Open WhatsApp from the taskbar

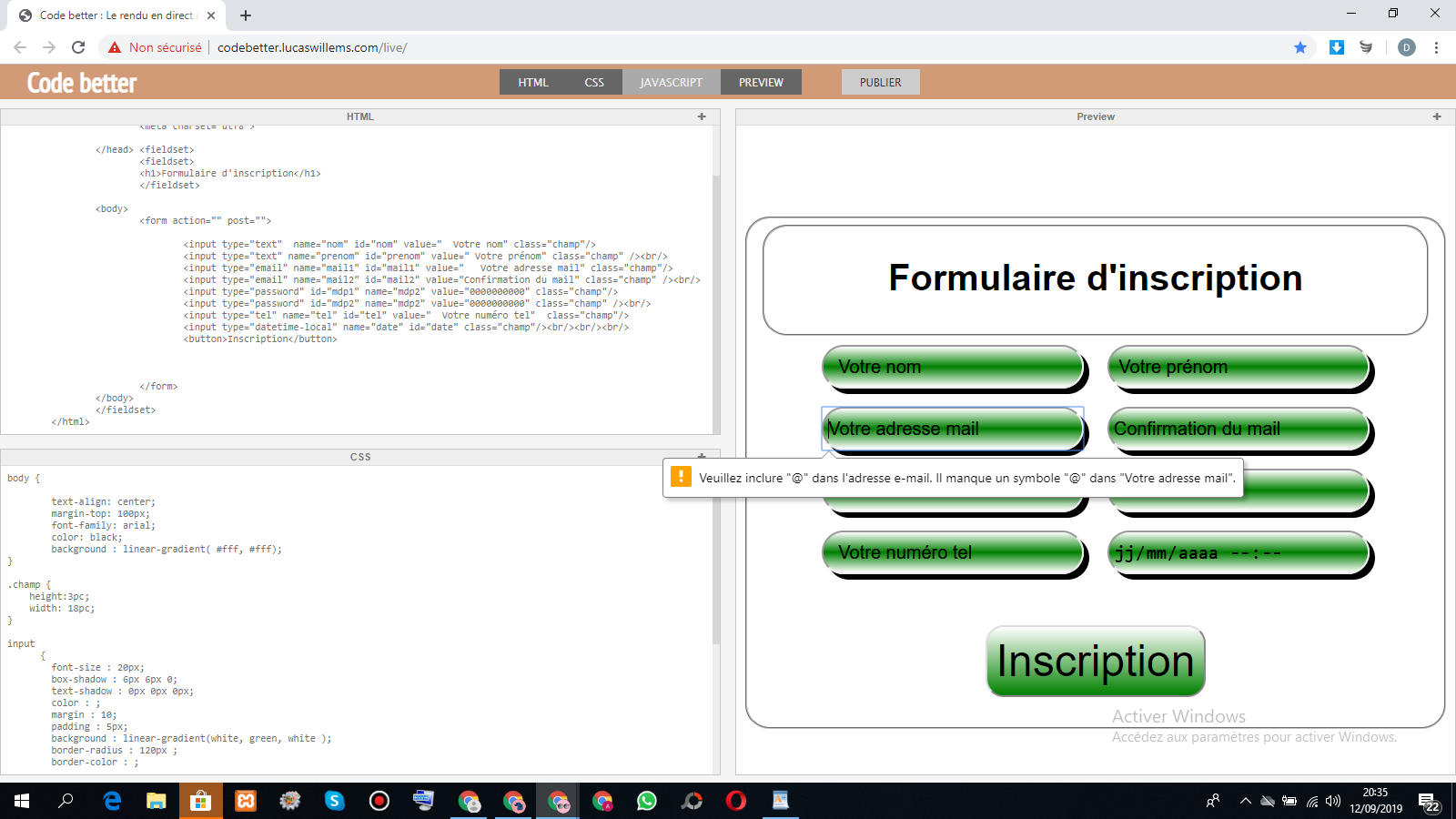(647, 801)
